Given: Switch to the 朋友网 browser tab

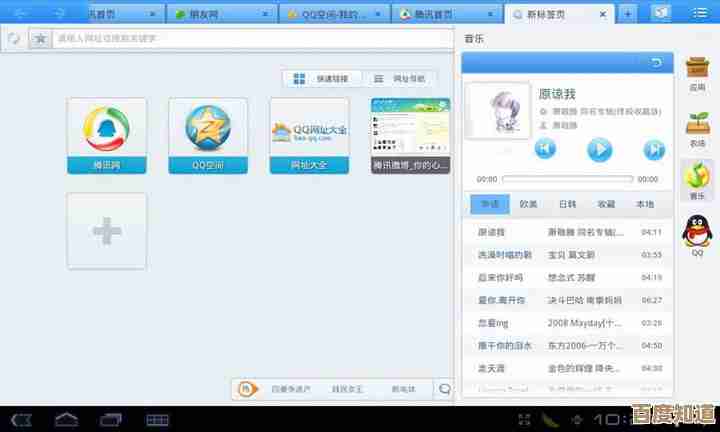Looking at the screenshot, I should tap(219, 14).
